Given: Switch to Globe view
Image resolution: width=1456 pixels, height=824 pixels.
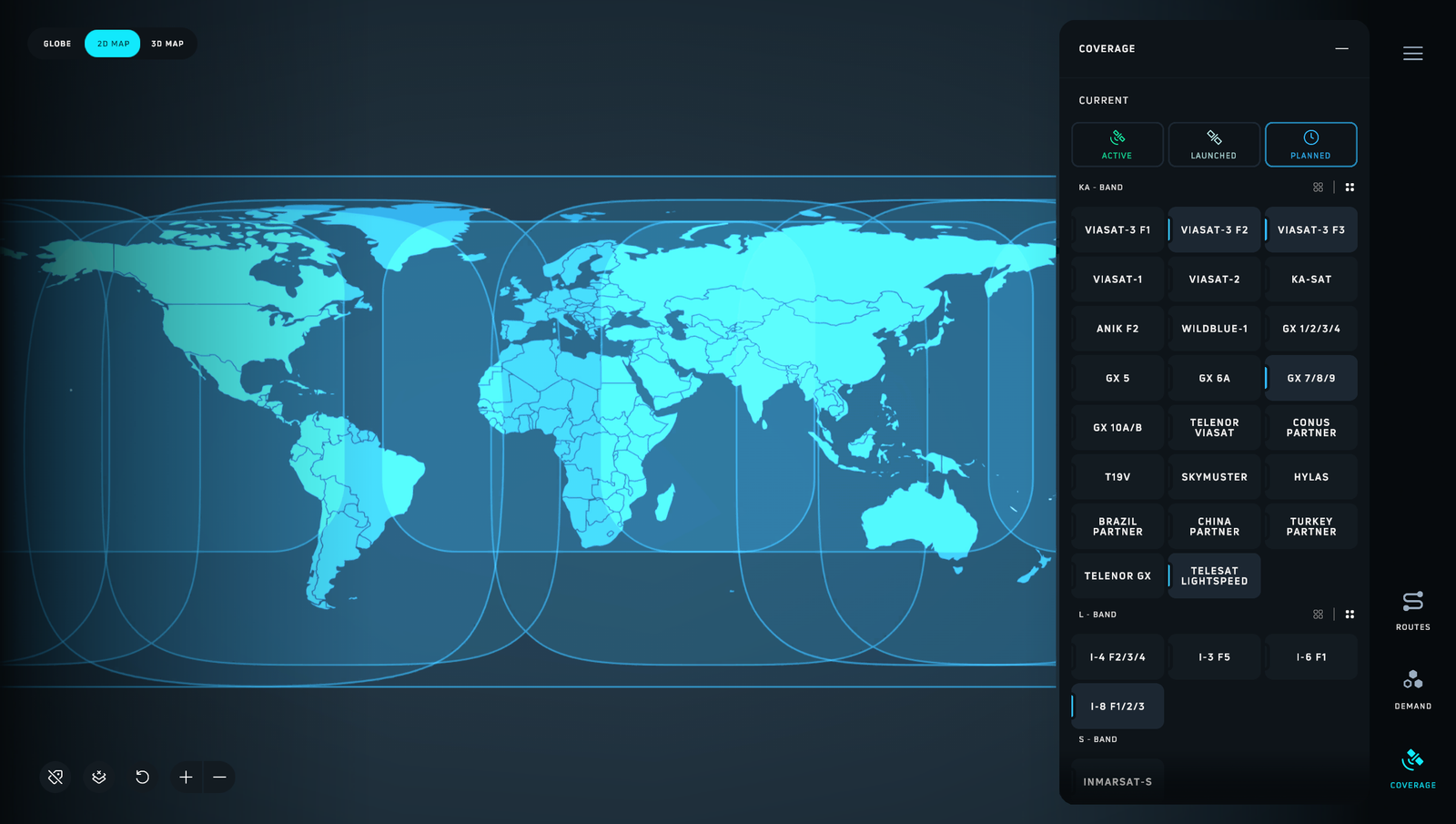Looking at the screenshot, I should coord(57,44).
